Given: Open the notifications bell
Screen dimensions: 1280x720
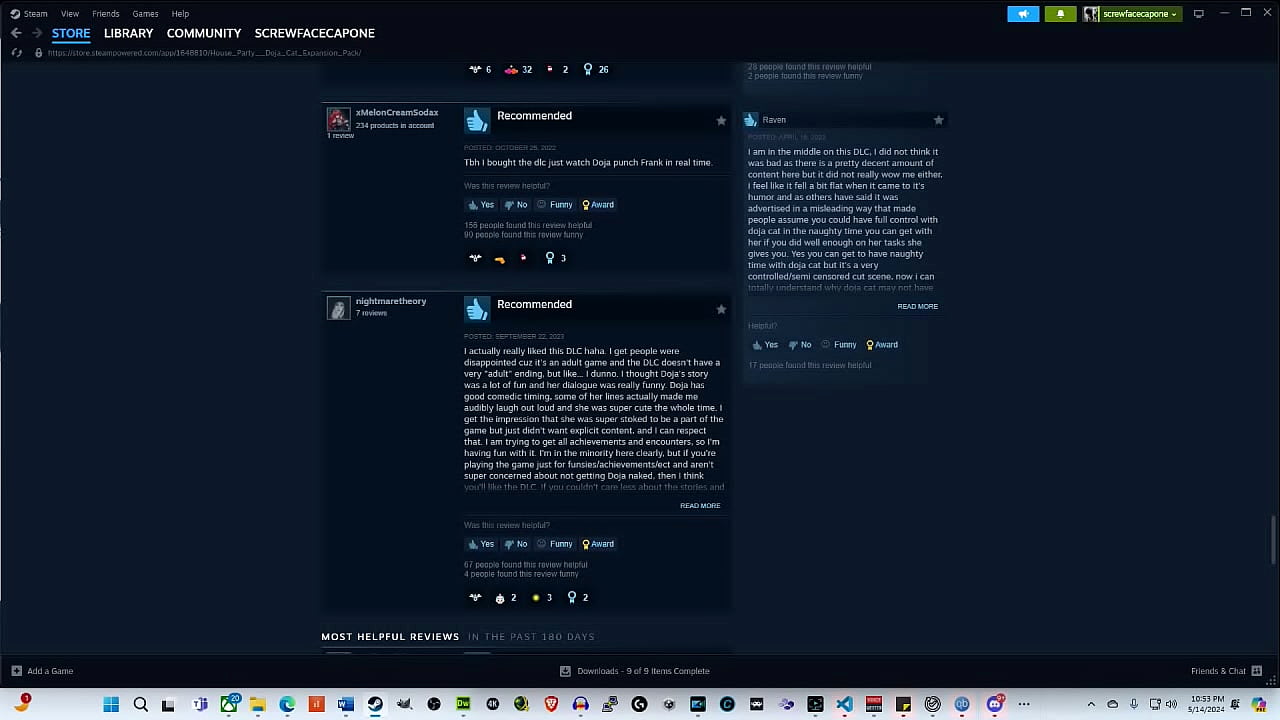Looking at the screenshot, I should click(1060, 14).
